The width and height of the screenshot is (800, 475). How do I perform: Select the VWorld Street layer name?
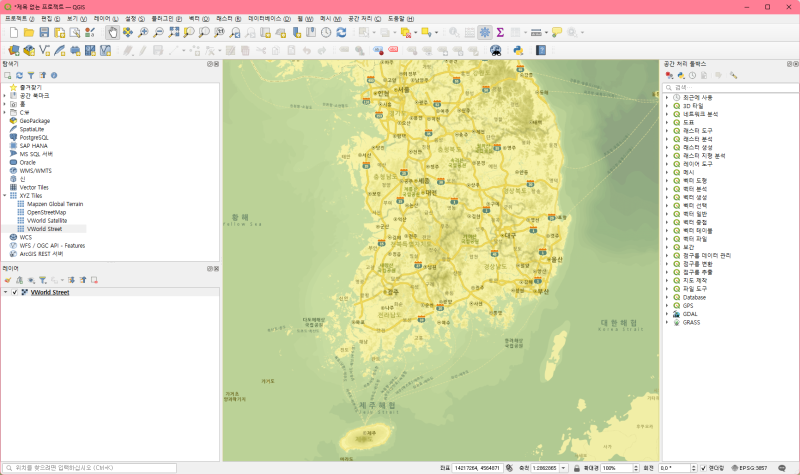[x=50, y=292]
